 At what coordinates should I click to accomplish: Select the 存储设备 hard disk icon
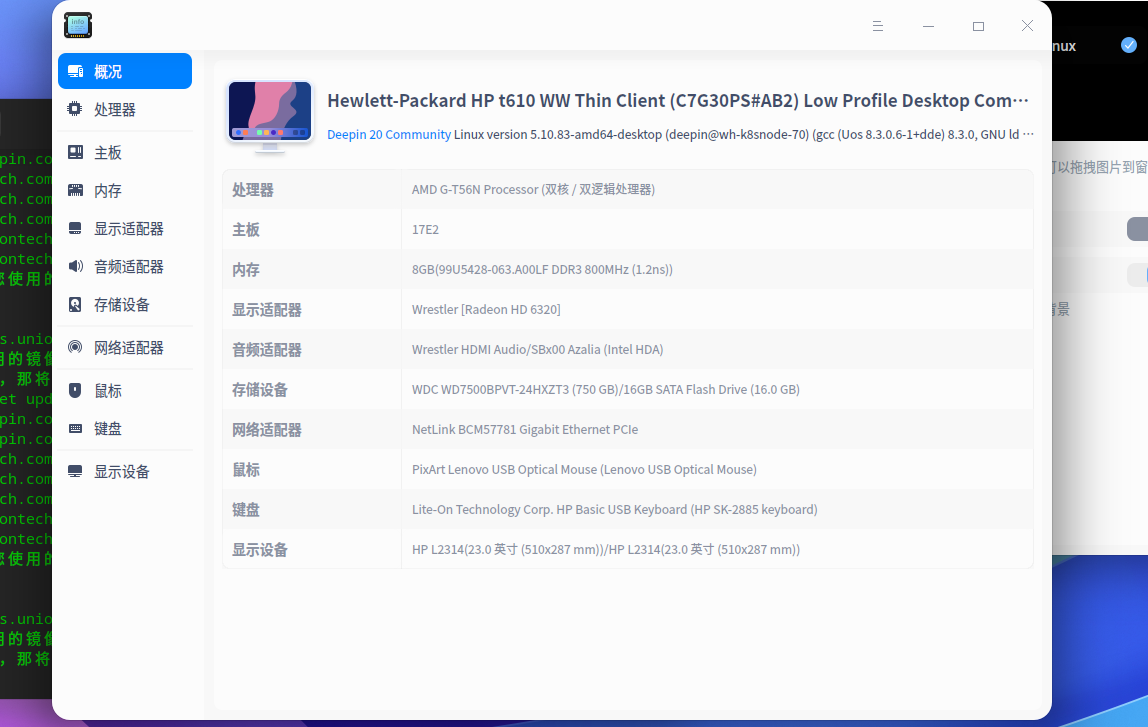[x=74, y=304]
